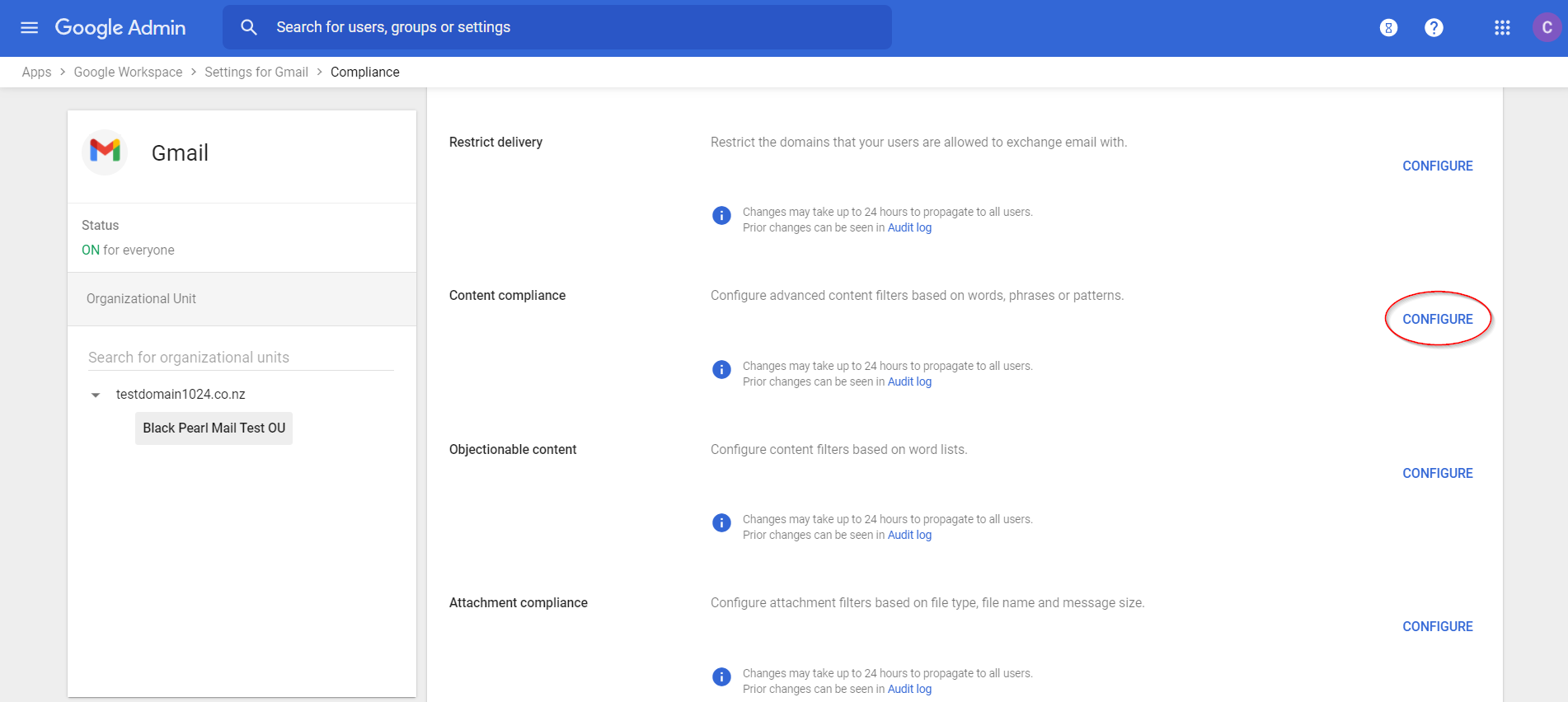Click the Gmail title text
This screenshot has width=1568, height=702.
coord(180,153)
